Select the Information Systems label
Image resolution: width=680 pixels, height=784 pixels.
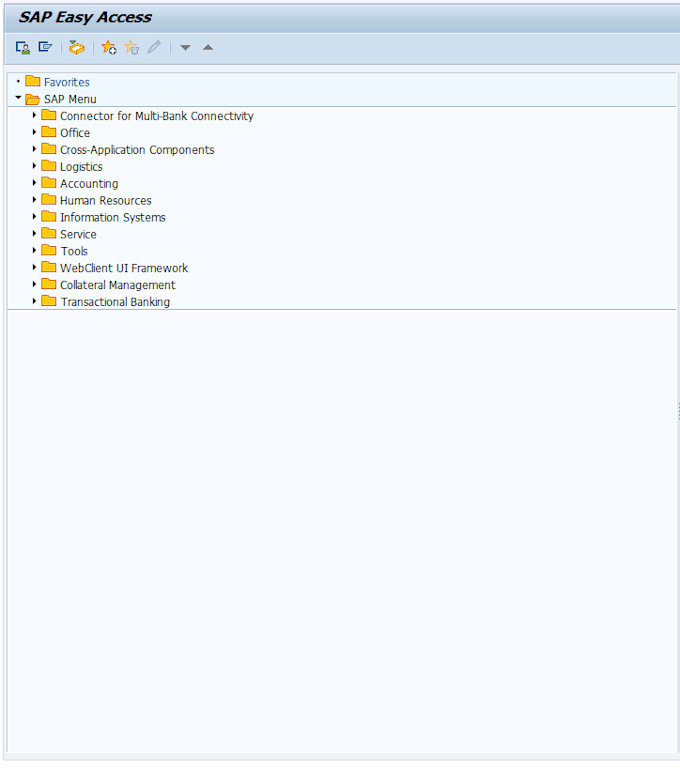tap(112, 218)
